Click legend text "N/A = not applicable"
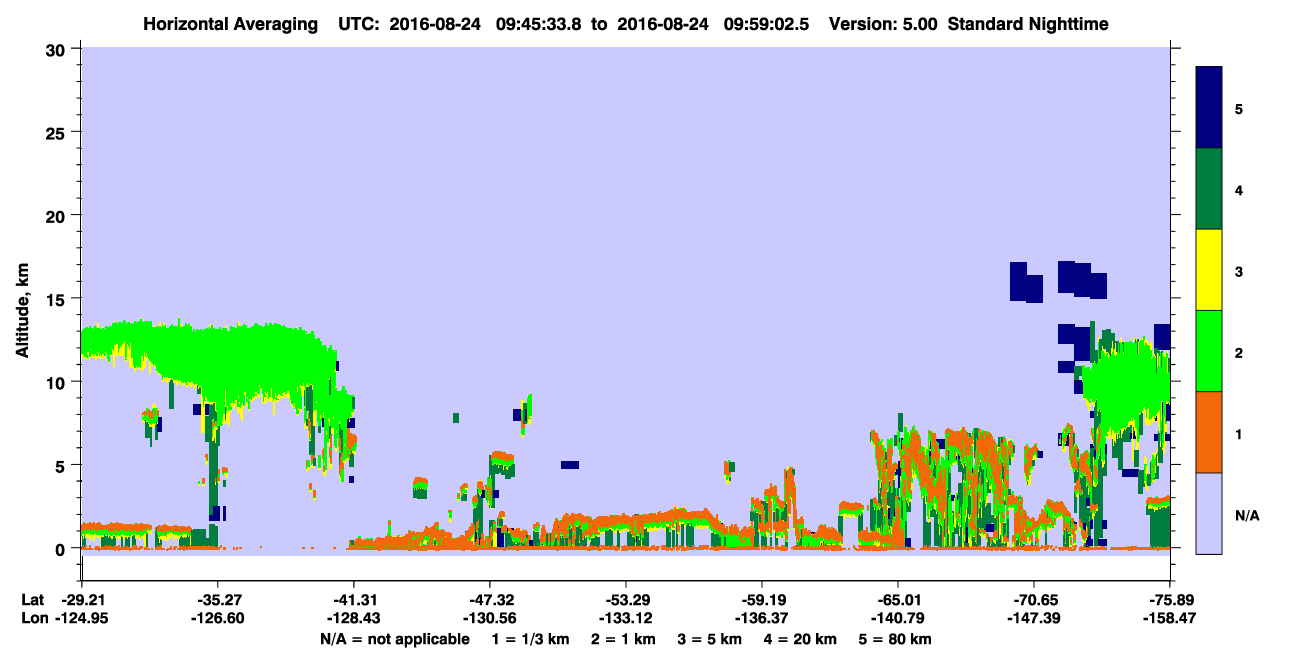 point(394,638)
